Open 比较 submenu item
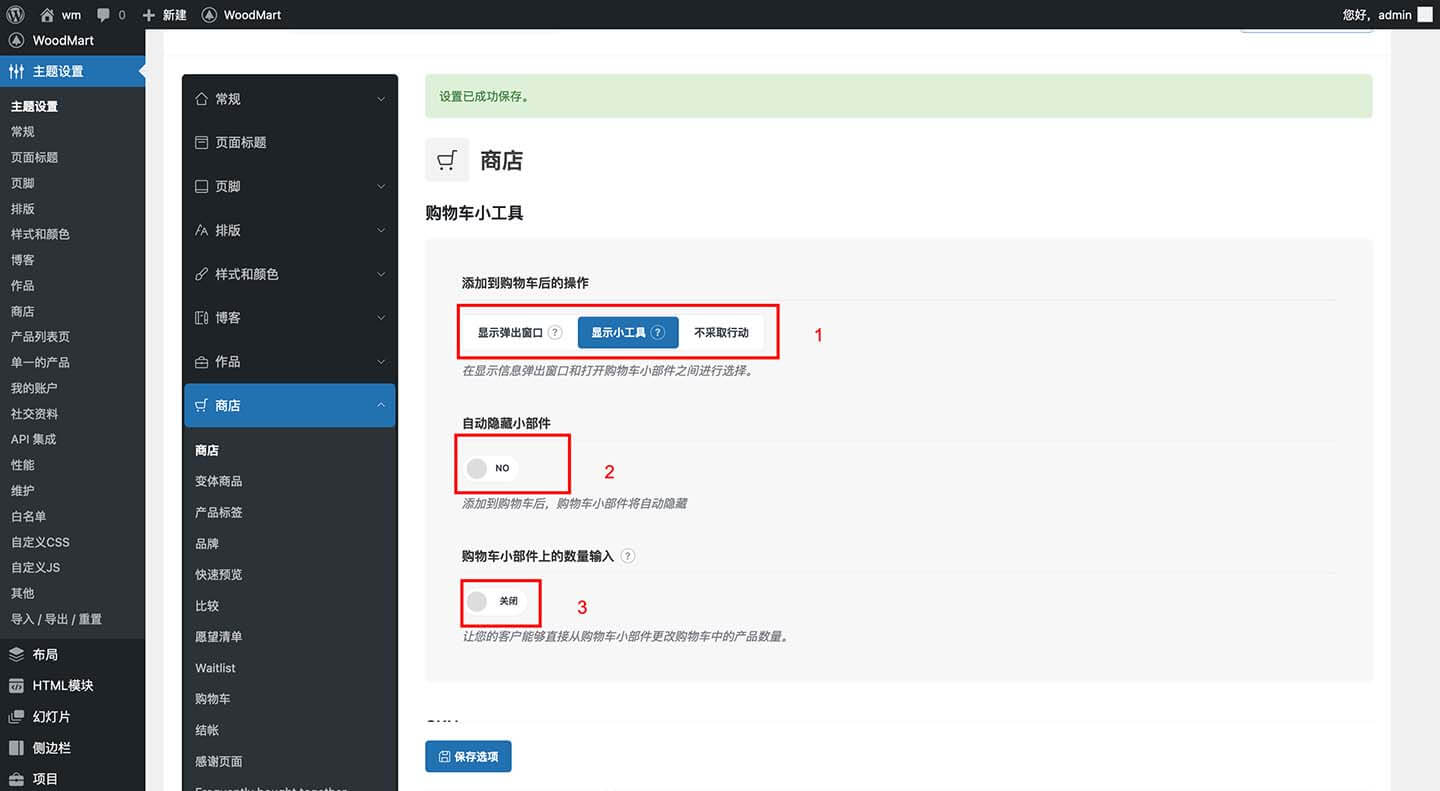This screenshot has width=1440, height=791. [x=207, y=605]
